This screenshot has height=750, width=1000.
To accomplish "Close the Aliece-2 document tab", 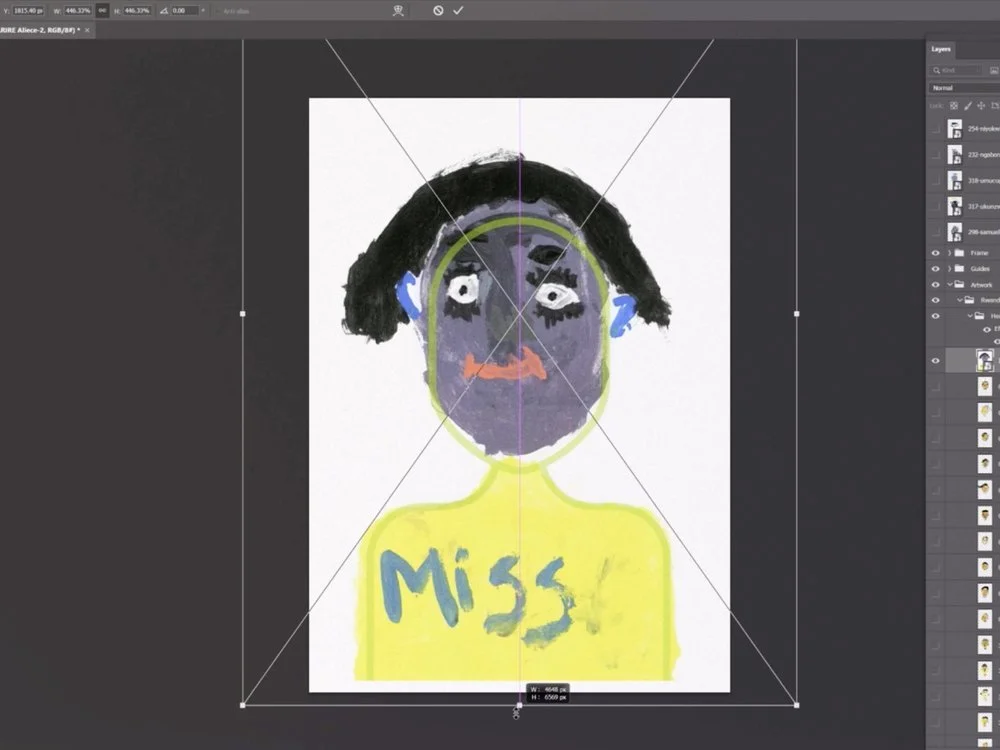I will click(x=87, y=30).
